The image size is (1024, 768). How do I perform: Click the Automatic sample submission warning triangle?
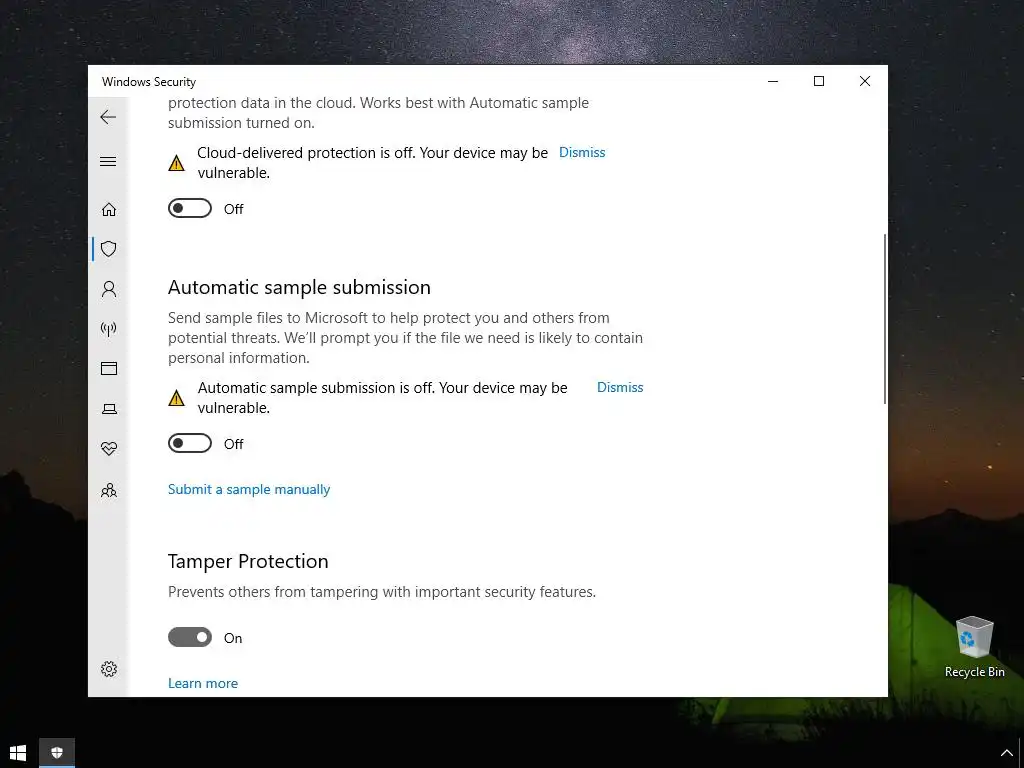tap(176, 398)
